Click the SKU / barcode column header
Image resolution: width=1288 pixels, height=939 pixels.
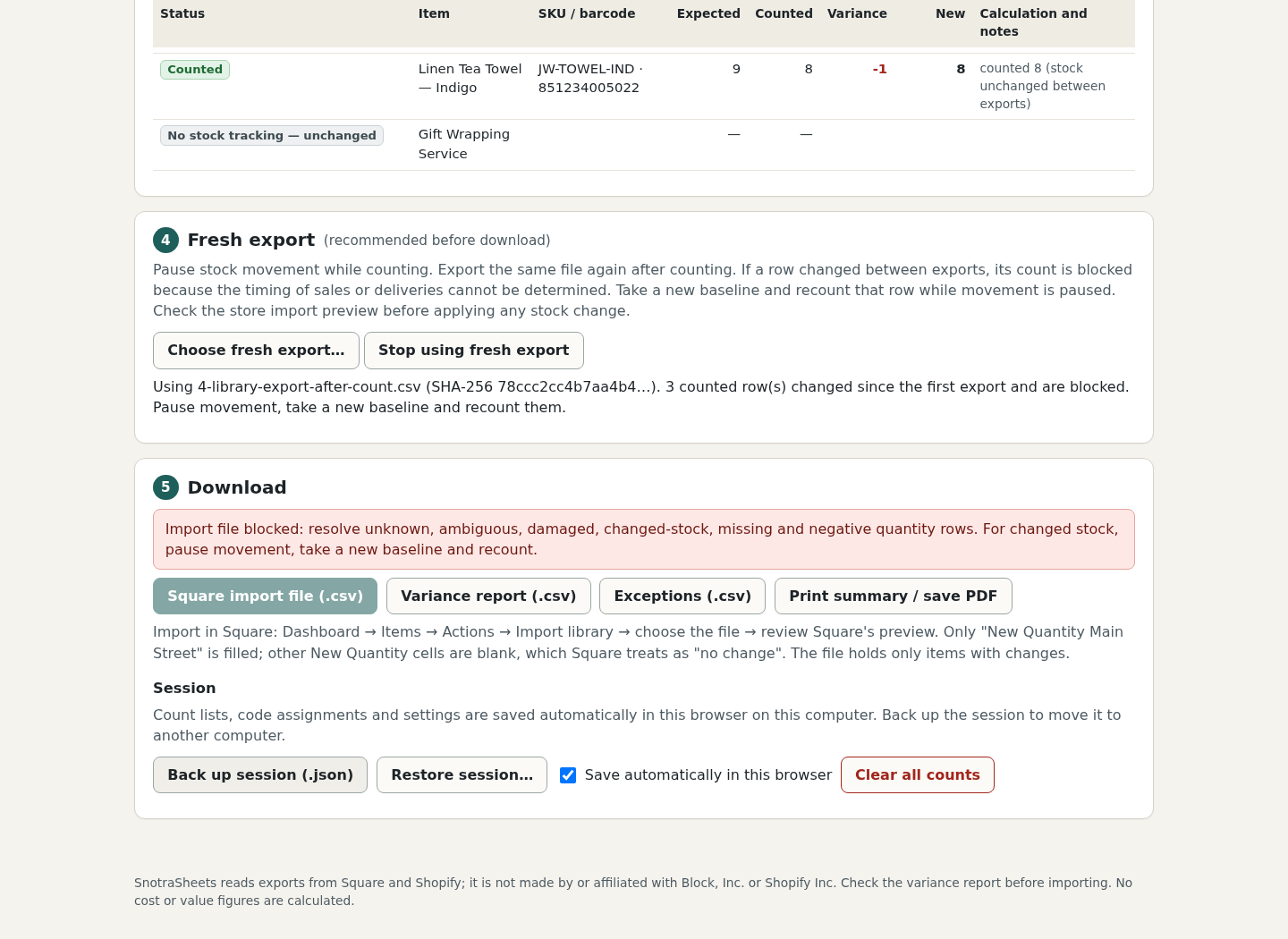pyautogui.click(x=587, y=13)
